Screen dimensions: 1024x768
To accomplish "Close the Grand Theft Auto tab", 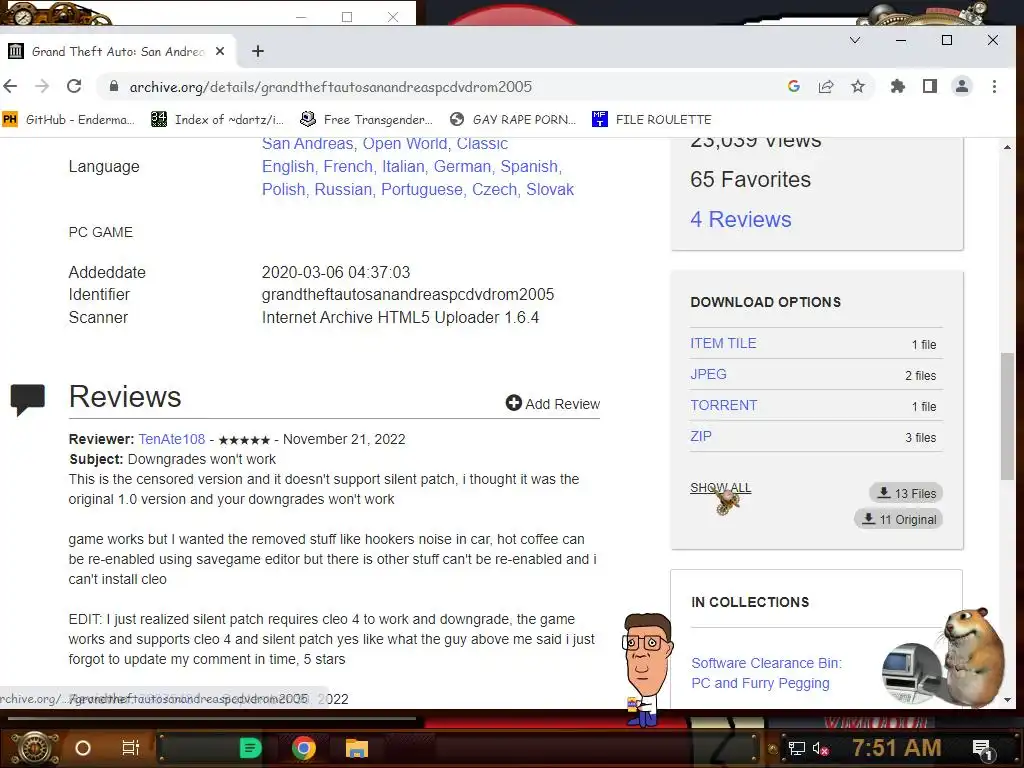I will (220, 51).
